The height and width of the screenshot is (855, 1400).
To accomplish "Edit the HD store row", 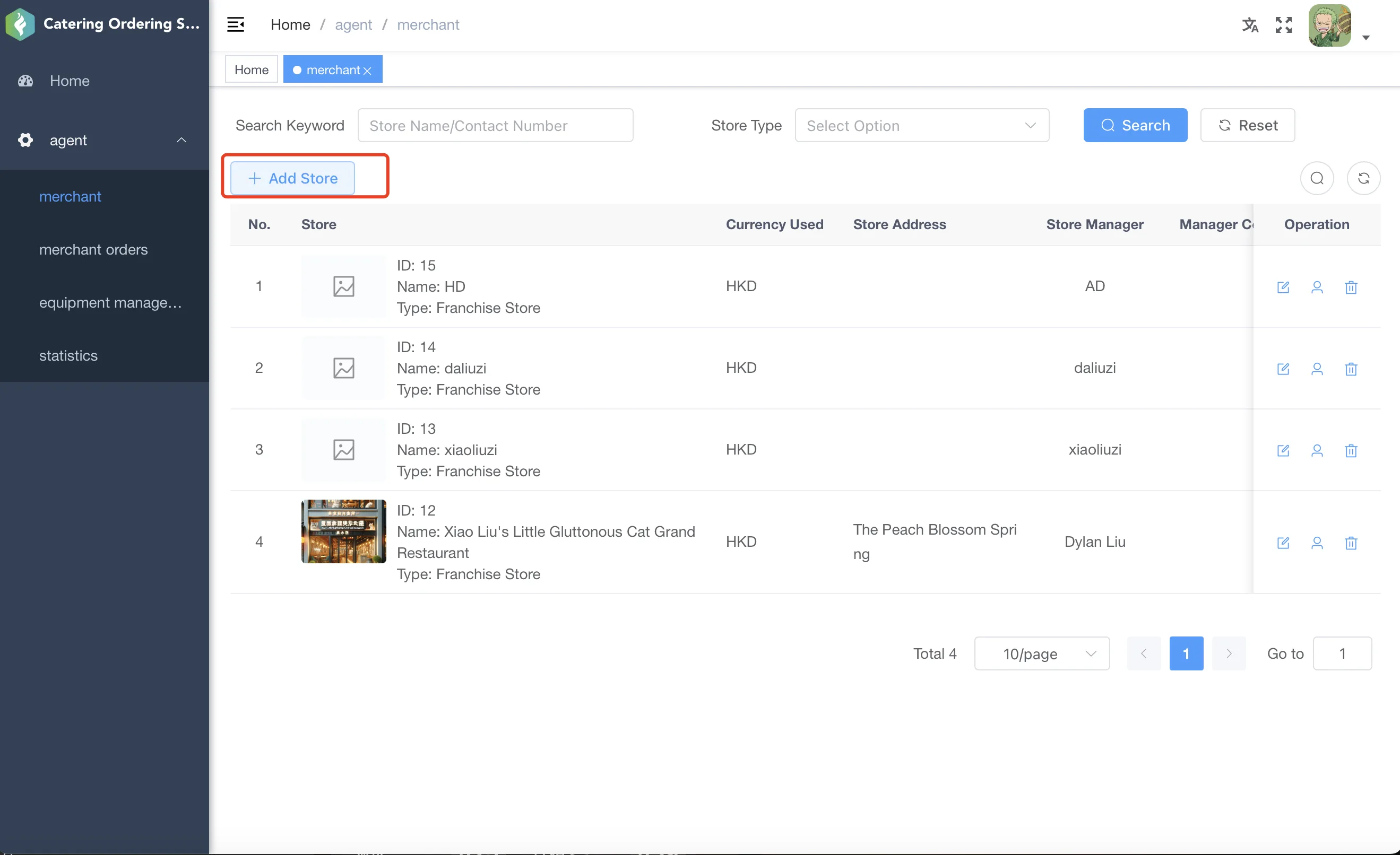I will pyautogui.click(x=1283, y=287).
